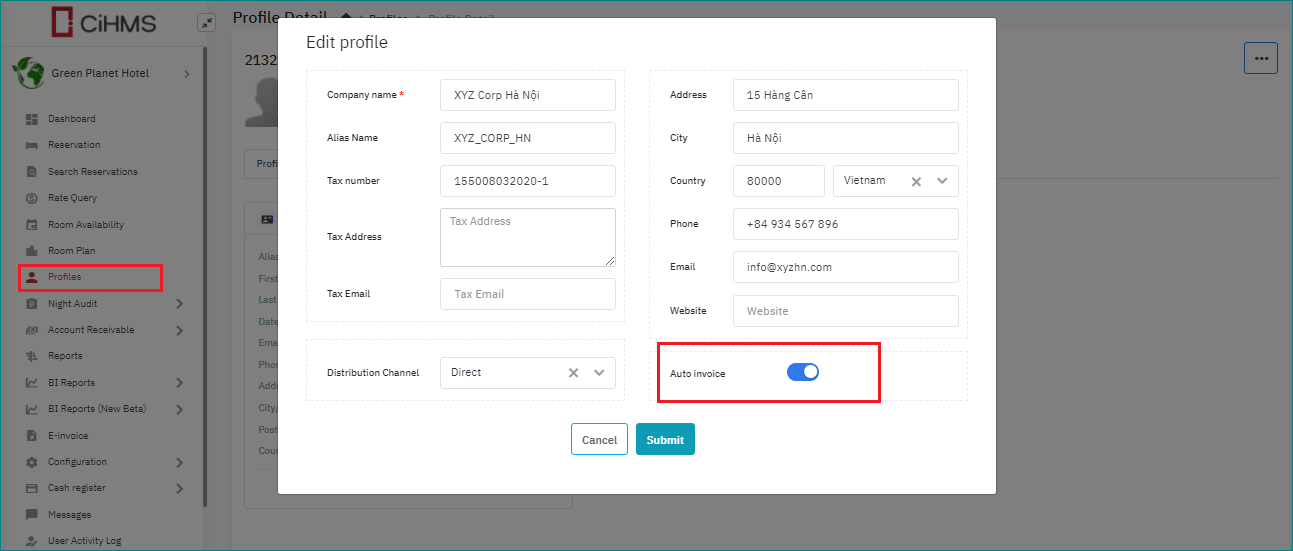Click the Submit button

click(x=665, y=440)
